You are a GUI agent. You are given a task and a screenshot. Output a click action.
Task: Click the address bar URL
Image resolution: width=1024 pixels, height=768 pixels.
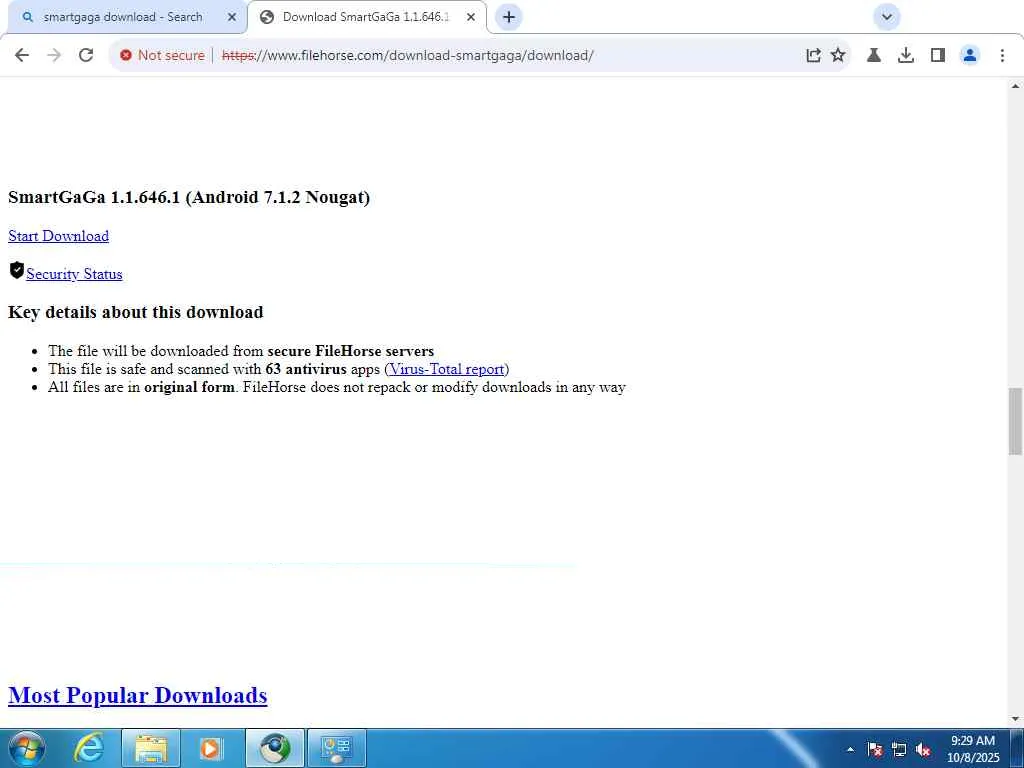(x=408, y=56)
